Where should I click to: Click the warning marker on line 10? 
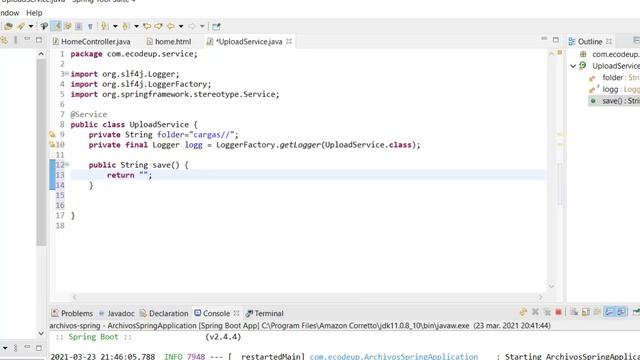pos(52,144)
